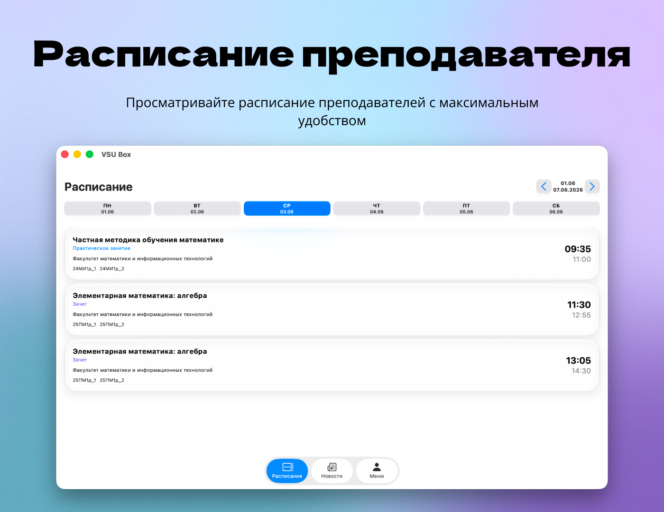Click the Зачет label in the 13:05 card
The image size is (664, 512).
click(80, 360)
